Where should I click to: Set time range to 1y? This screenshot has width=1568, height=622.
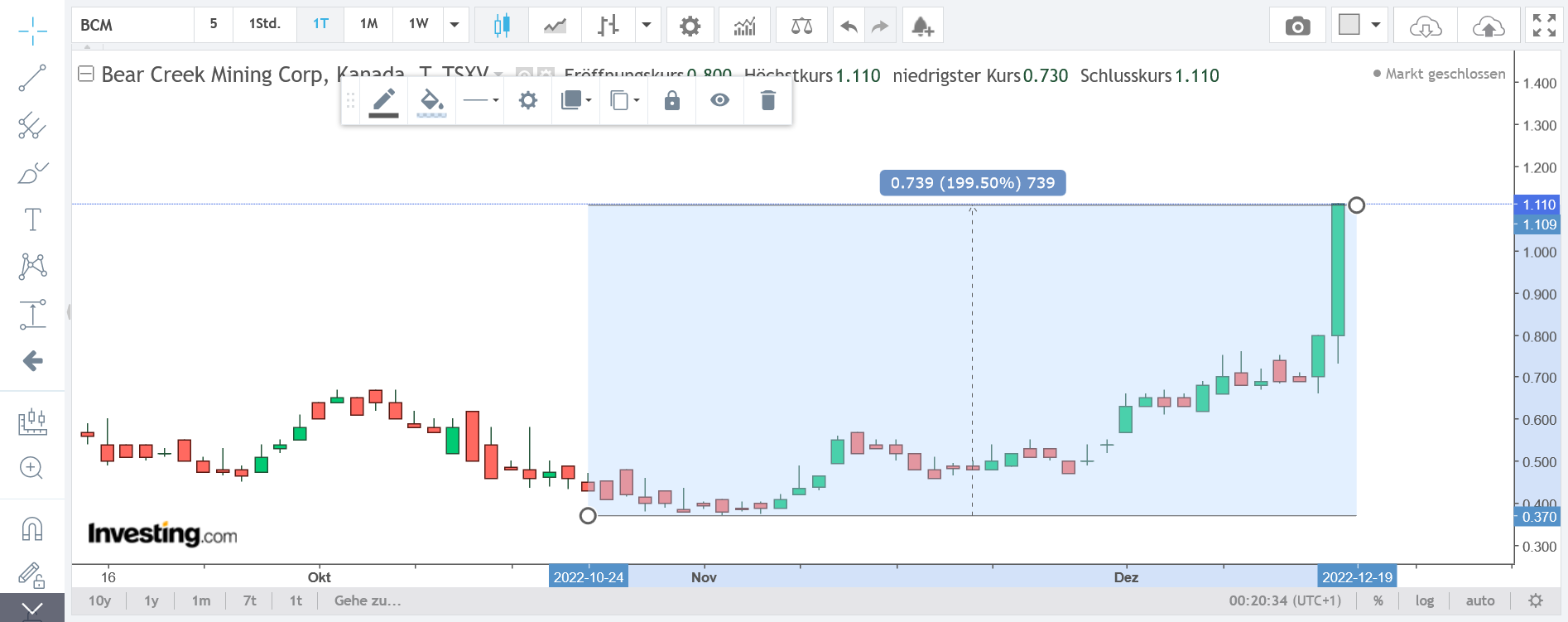coord(151,600)
